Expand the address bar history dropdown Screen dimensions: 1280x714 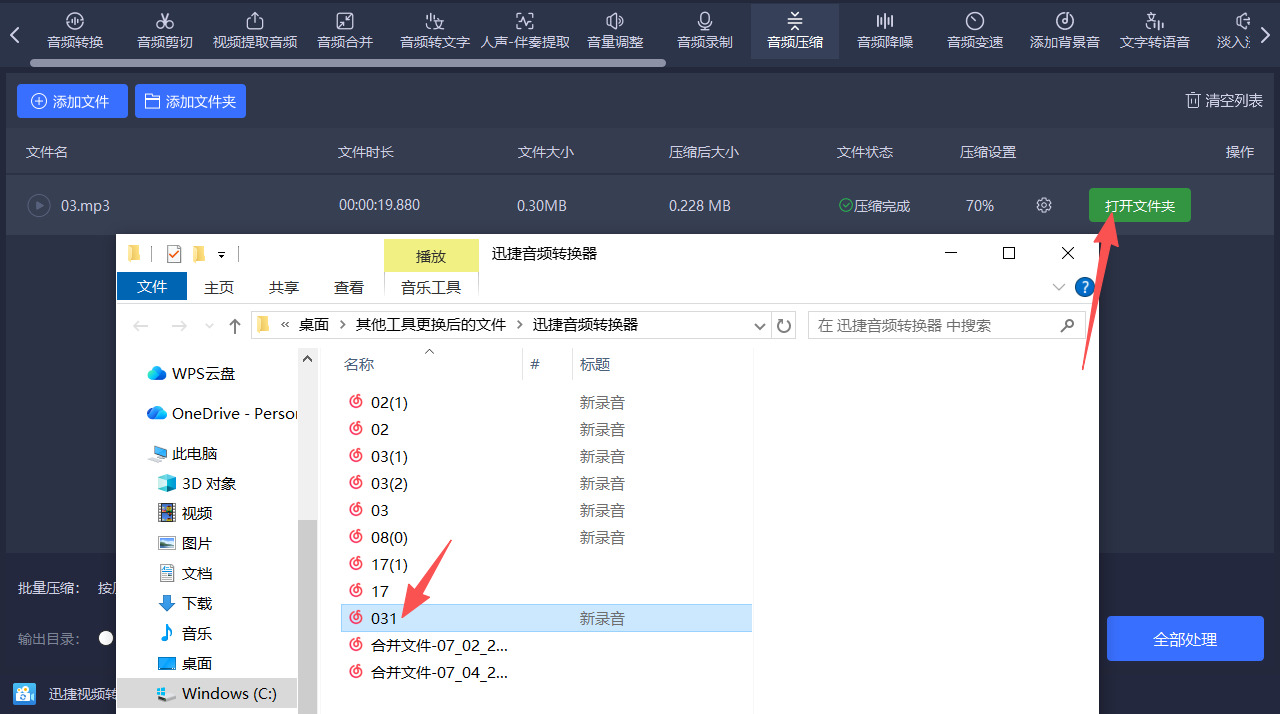760,325
